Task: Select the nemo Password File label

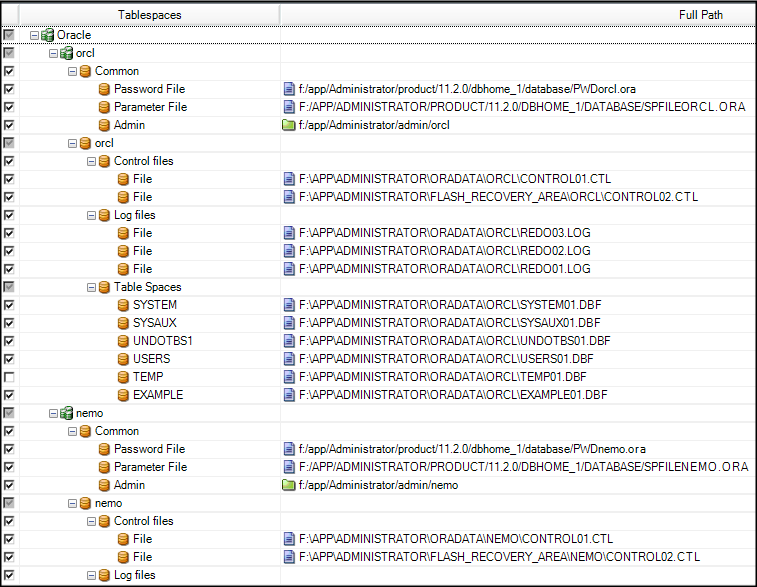Action: 149,449
